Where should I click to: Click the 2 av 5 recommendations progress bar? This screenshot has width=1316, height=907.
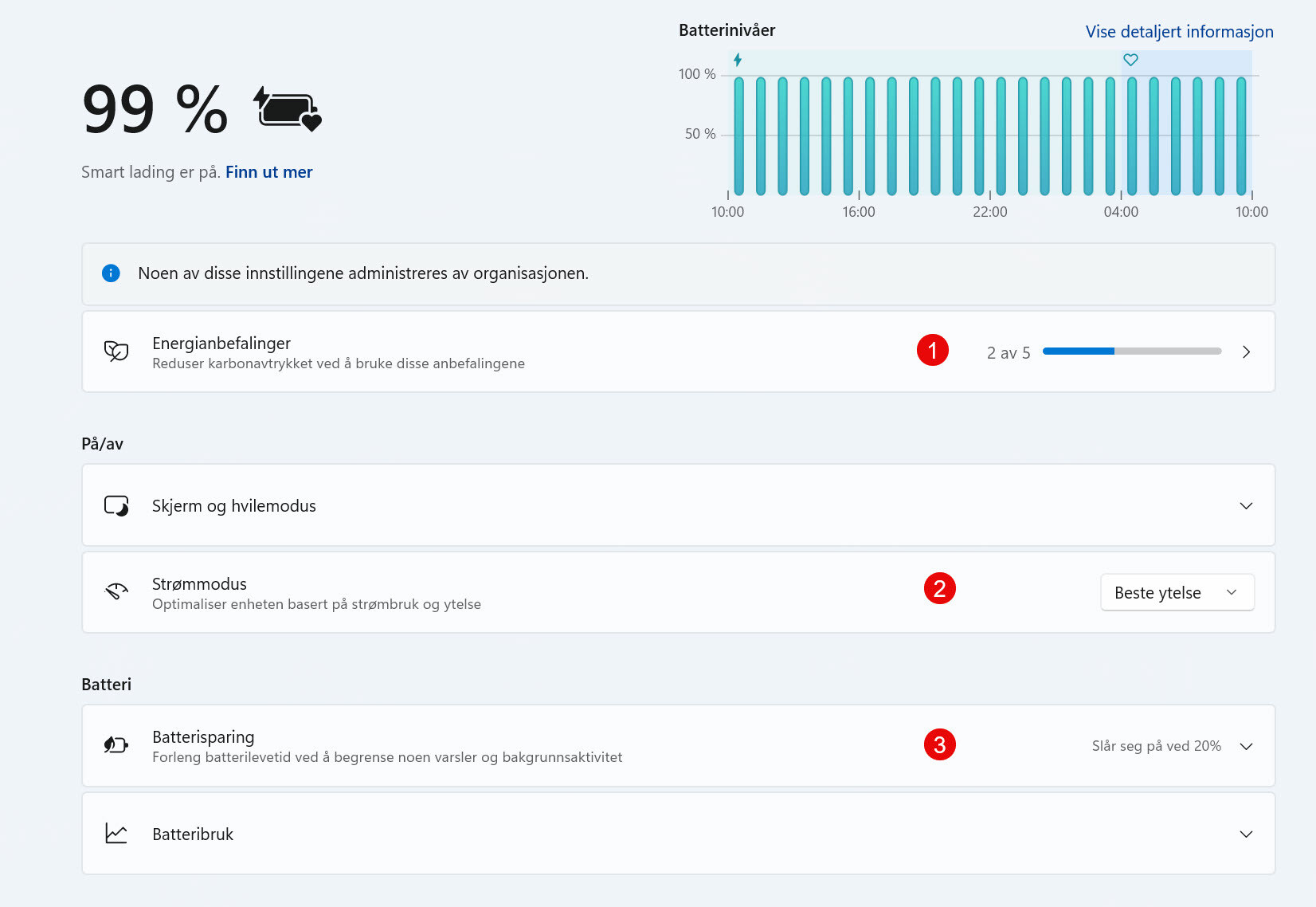click(1132, 351)
